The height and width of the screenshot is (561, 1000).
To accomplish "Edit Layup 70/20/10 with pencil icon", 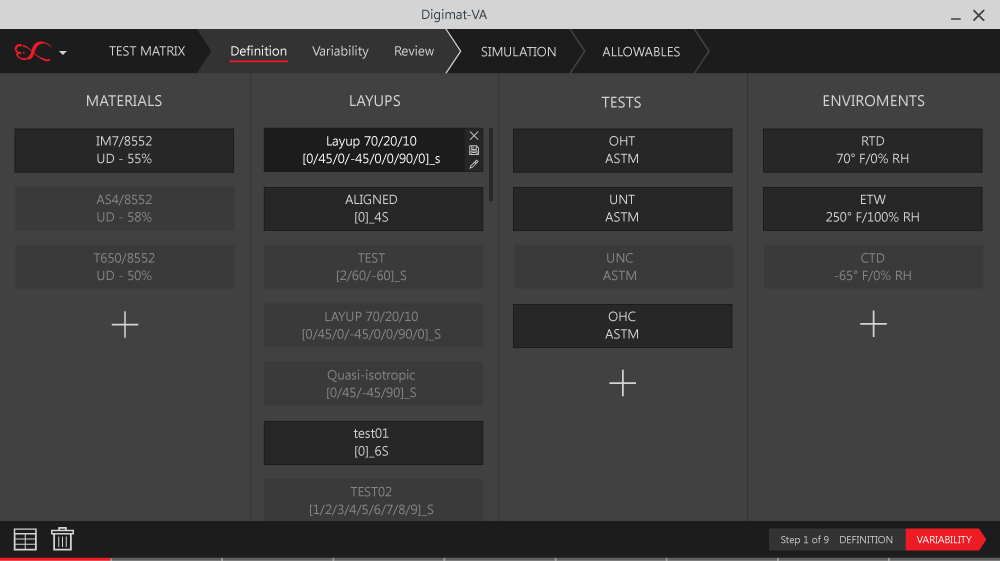I will (474, 164).
